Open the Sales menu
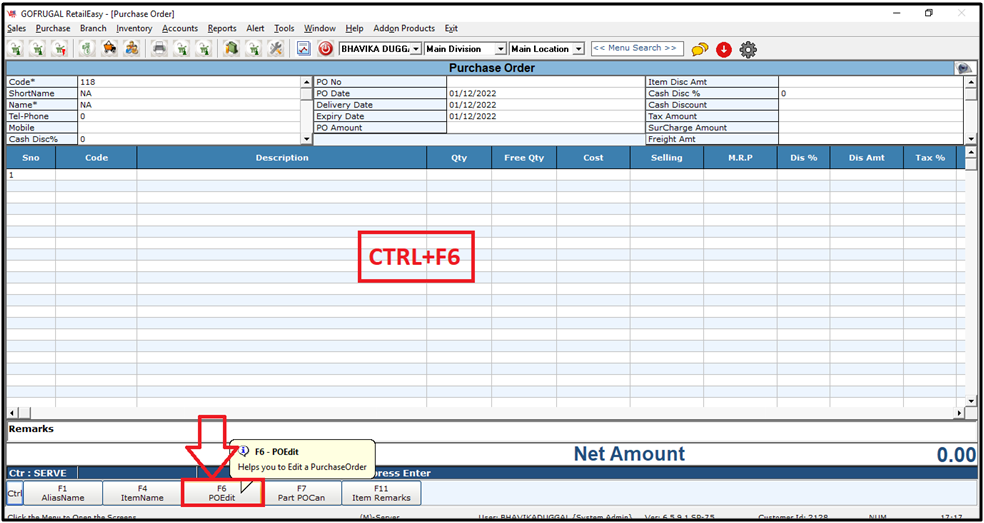 [16, 28]
